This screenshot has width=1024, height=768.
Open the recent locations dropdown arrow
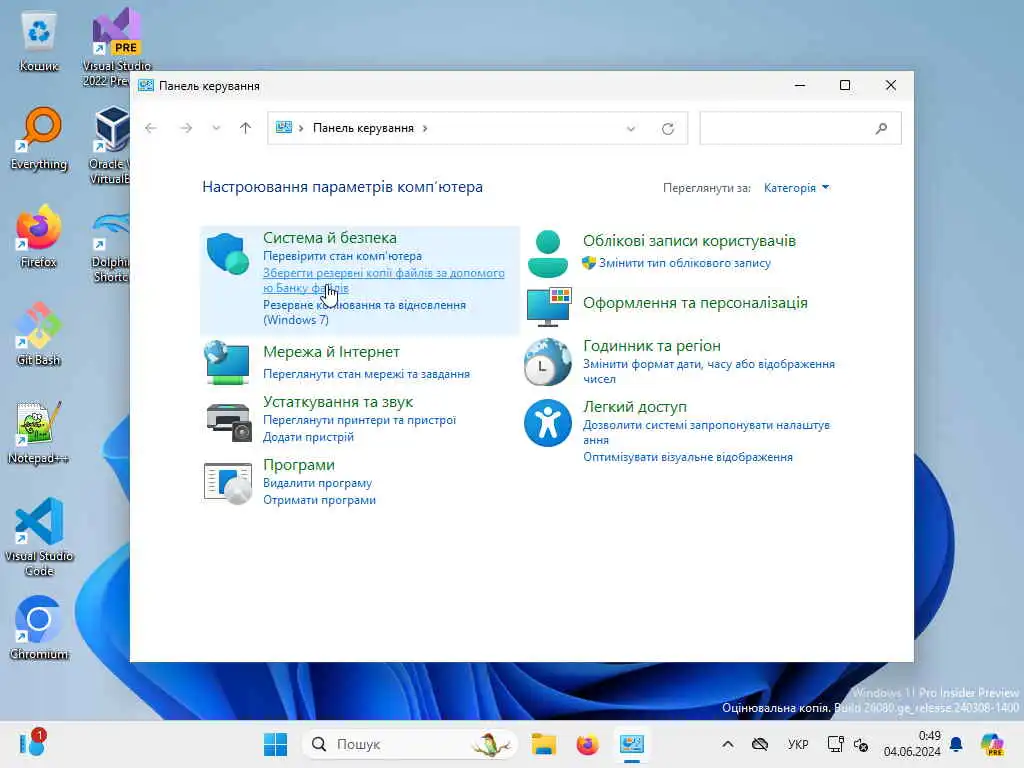point(216,128)
